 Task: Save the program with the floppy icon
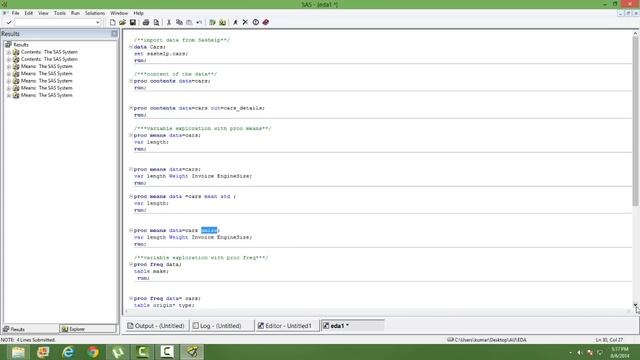pyautogui.click(x=133, y=22)
